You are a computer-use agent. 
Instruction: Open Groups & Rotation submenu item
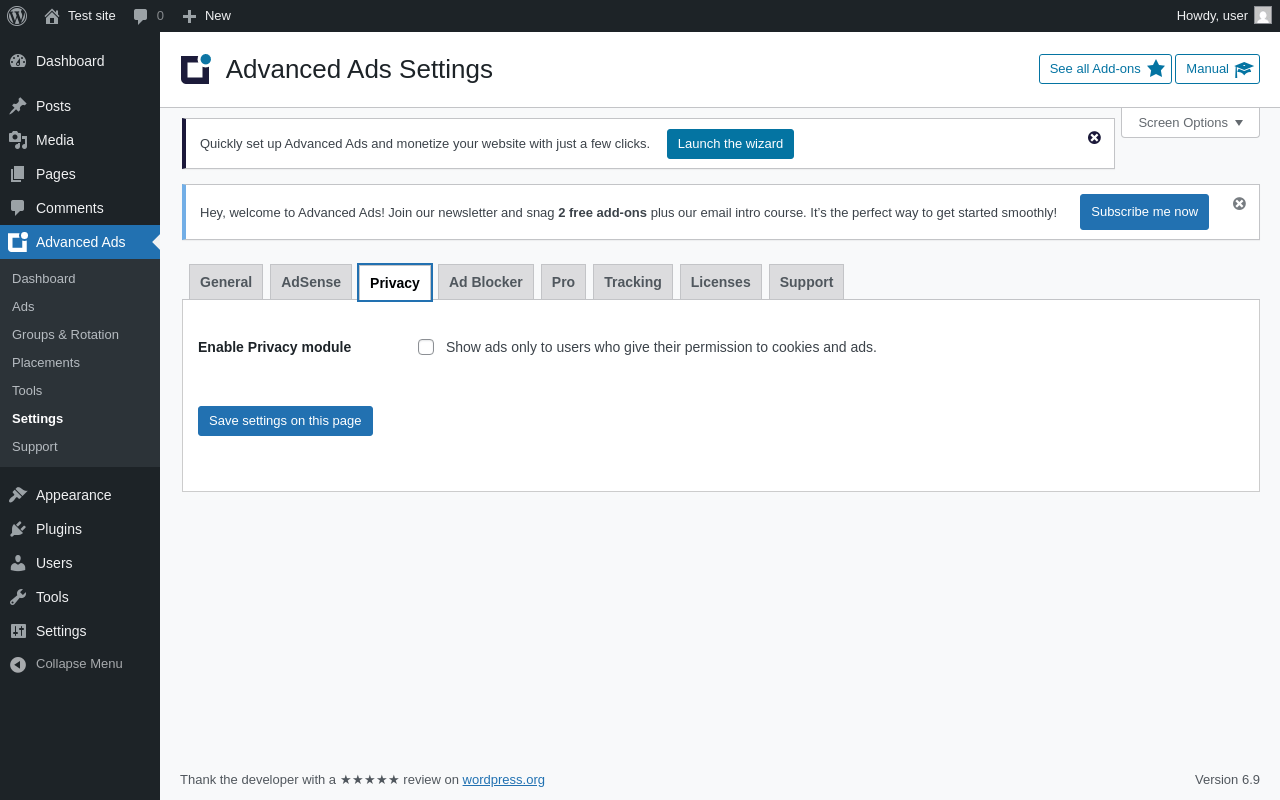click(65, 334)
